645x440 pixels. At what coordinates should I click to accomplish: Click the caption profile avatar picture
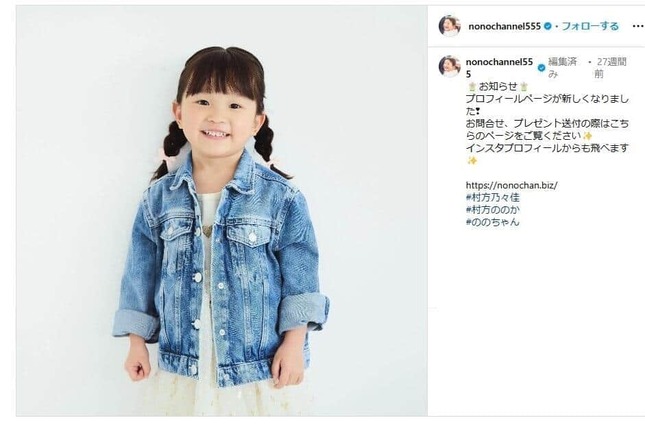pyautogui.click(x=450, y=67)
